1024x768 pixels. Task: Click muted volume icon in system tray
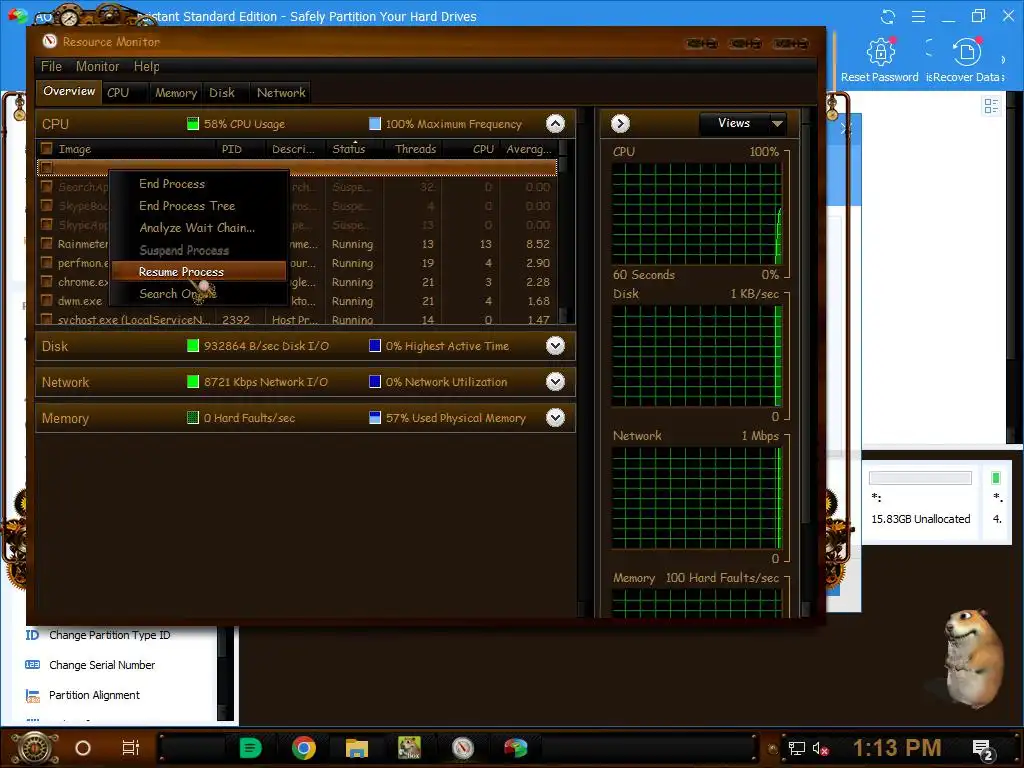pyautogui.click(x=820, y=748)
